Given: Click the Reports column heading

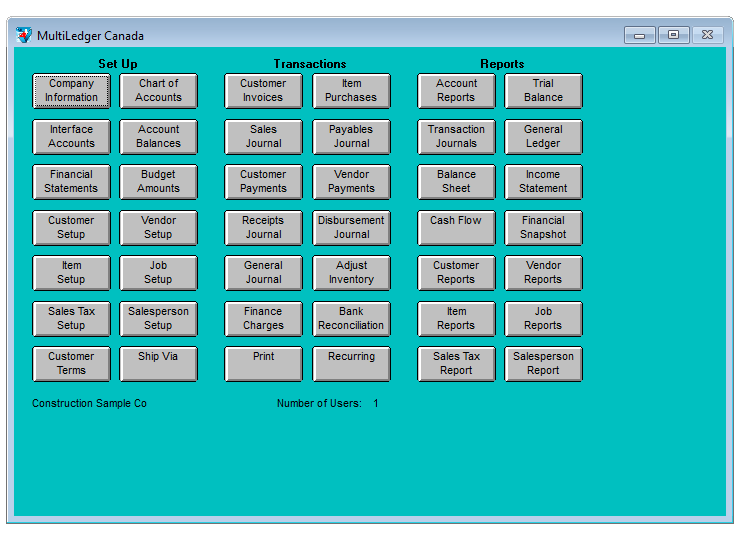Looking at the screenshot, I should point(502,64).
